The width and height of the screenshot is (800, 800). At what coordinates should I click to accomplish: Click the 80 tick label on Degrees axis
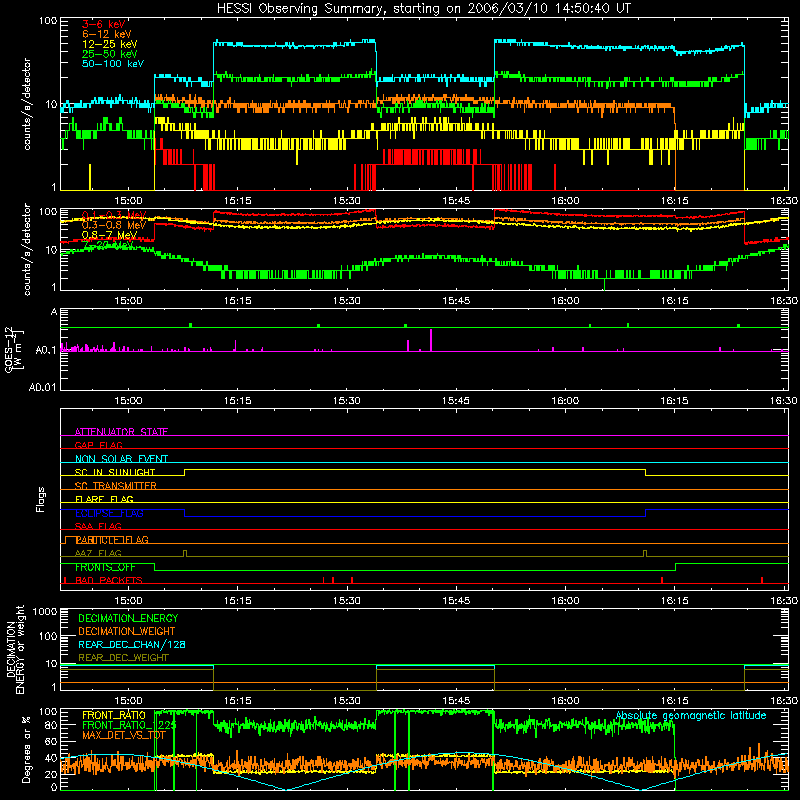point(51,725)
